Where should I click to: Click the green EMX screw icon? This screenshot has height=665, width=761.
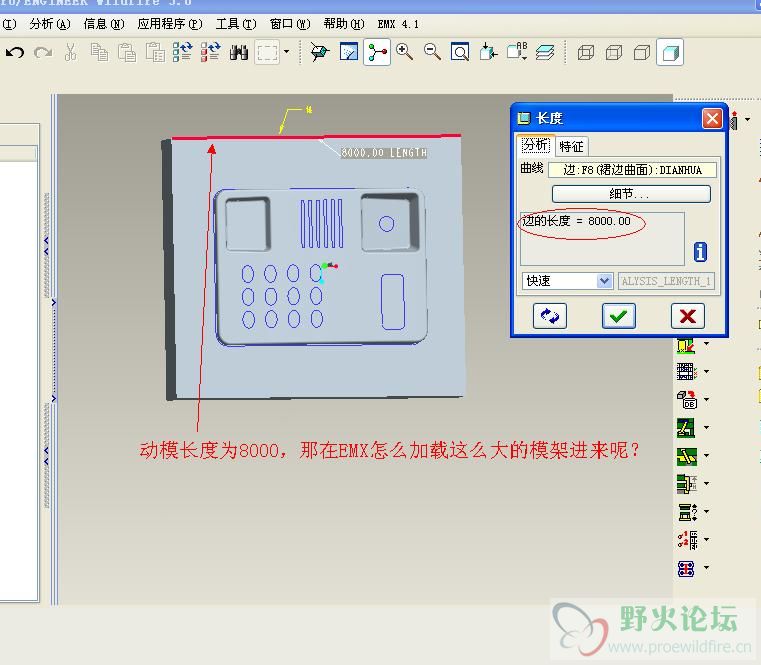686,428
